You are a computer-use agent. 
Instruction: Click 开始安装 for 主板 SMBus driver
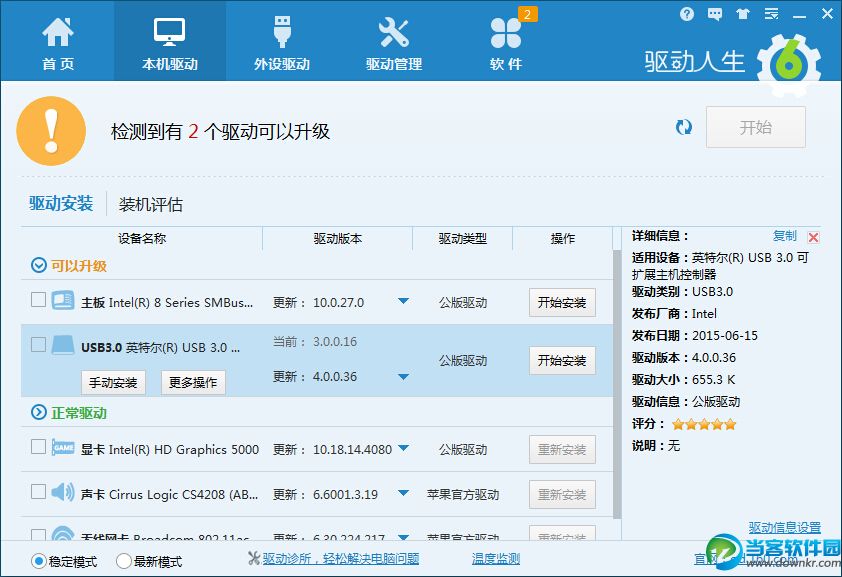click(562, 302)
